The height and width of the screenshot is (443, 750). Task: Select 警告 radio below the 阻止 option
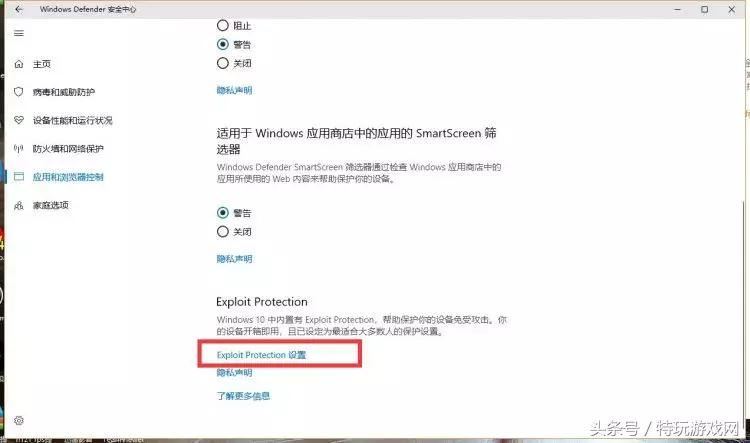(x=222, y=44)
